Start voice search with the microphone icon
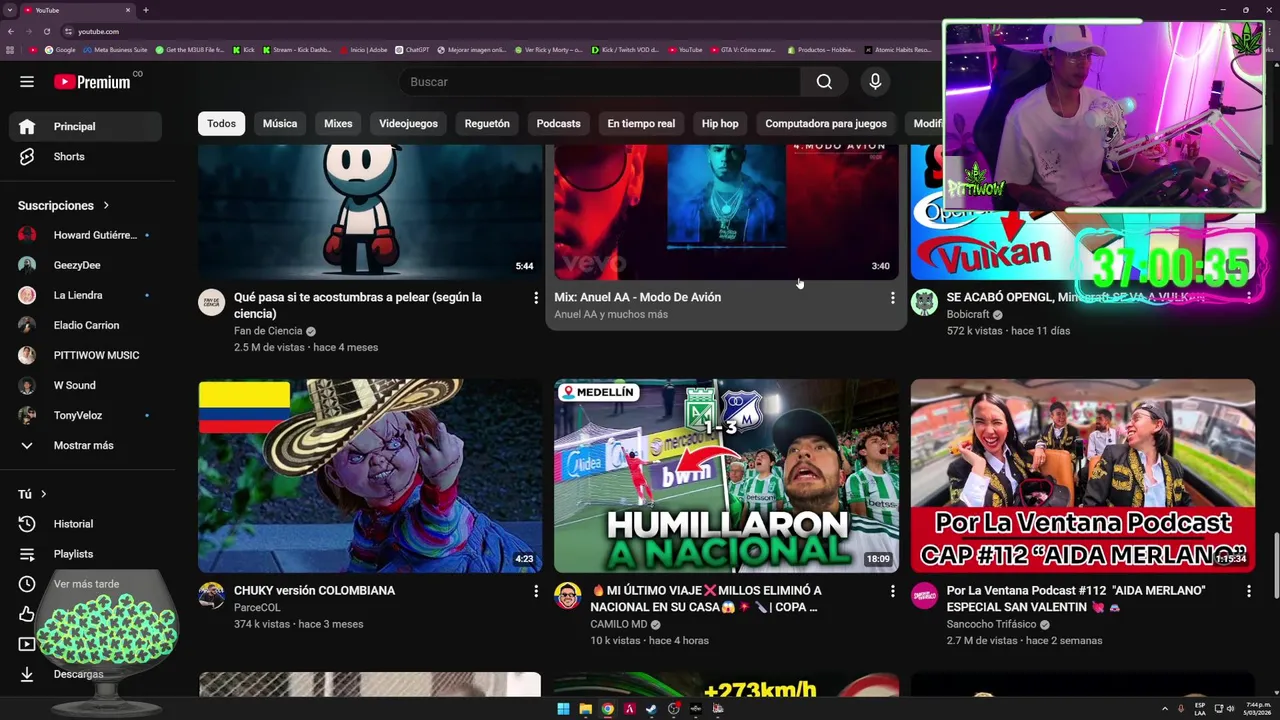Viewport: 1280px width, 720px height. click(875, 82)
